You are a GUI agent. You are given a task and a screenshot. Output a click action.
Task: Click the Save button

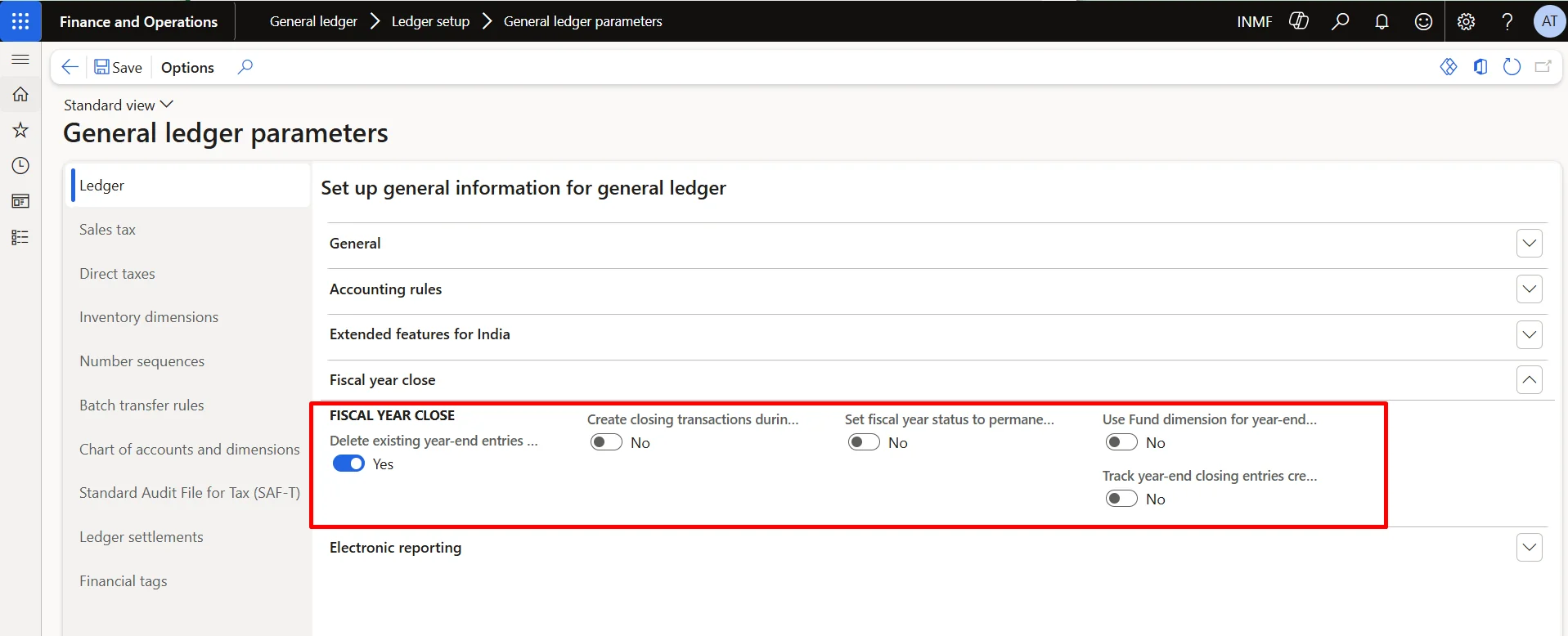(x=118, y=67)
